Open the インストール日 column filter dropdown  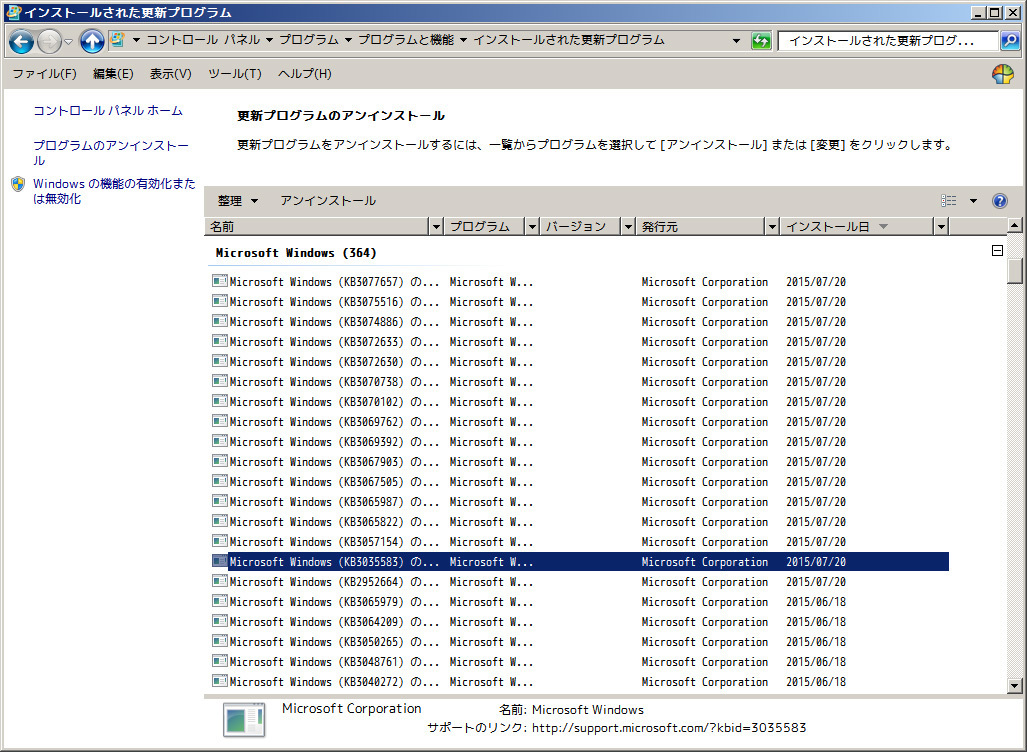click(x=941, y=227)
